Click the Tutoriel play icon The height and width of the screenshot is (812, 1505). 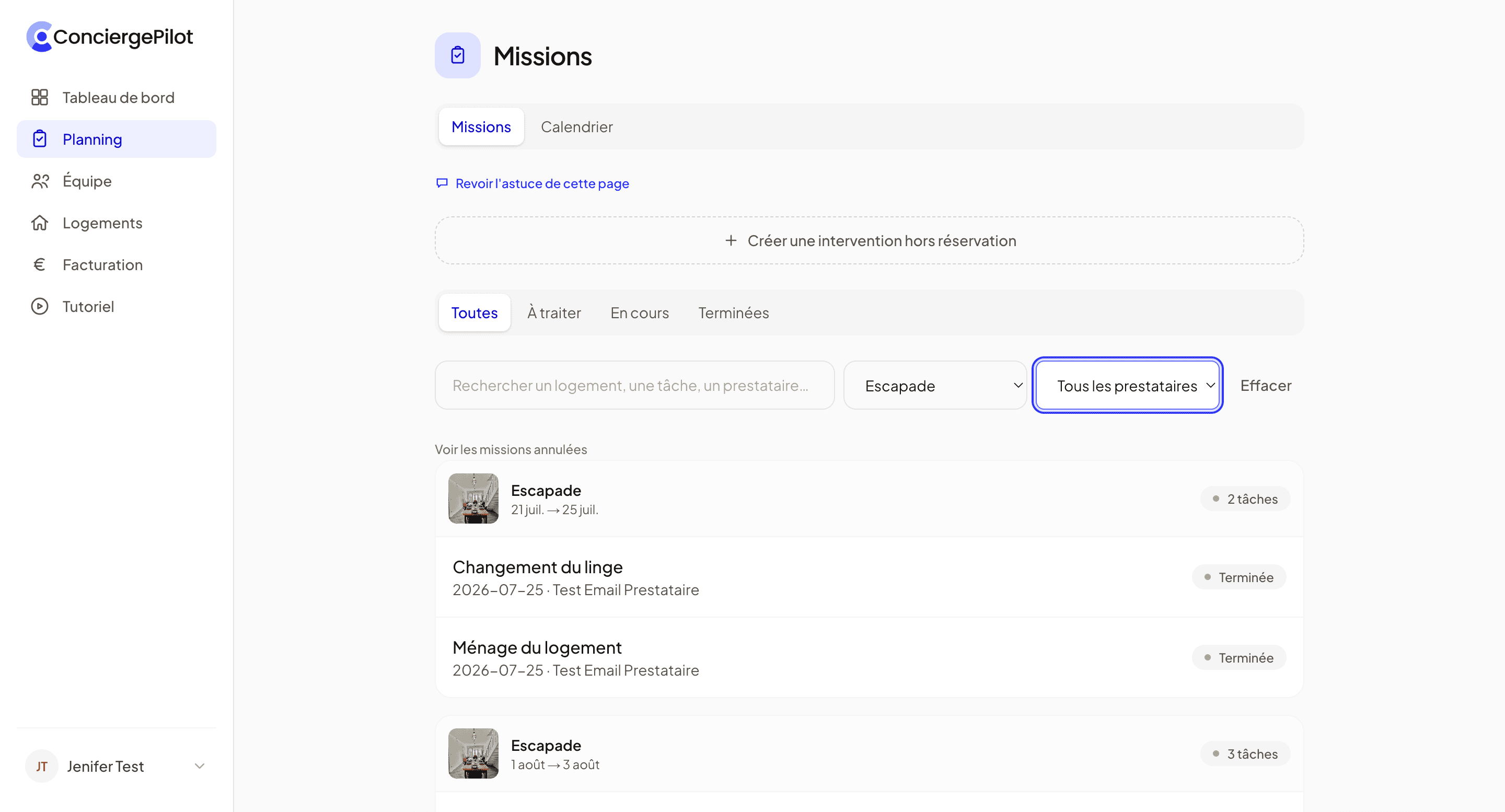coord(40,306)
